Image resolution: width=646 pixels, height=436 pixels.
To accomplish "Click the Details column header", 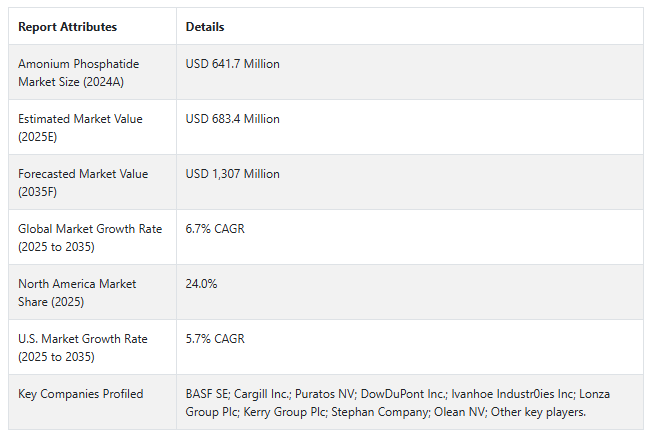I will (205, 27).
